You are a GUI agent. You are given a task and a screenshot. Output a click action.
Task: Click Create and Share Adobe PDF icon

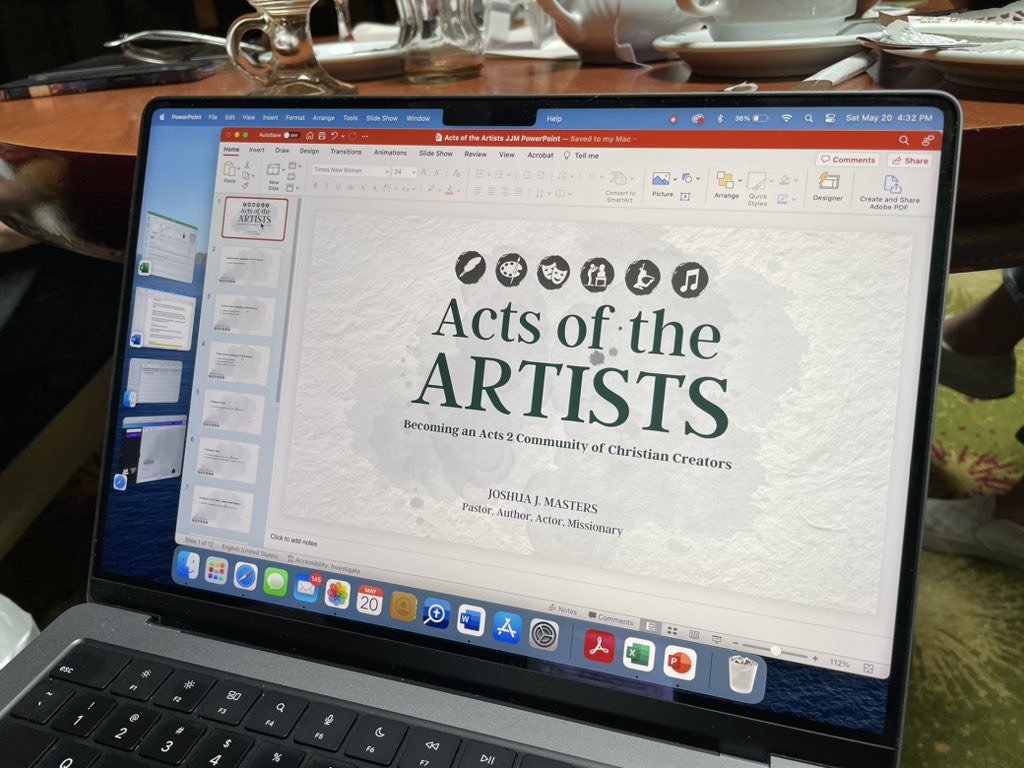pyautogui.click(x=891, y=184)
